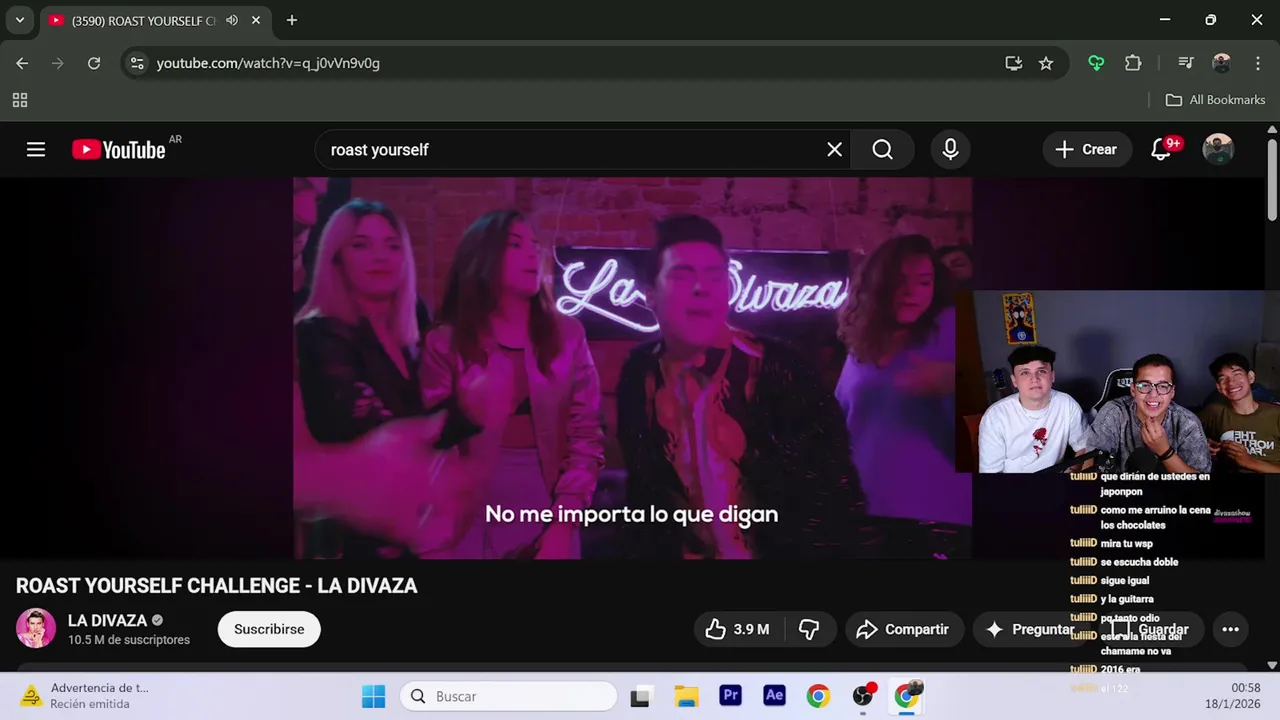Open the first Chrome taskbar icon
1280x720 pixels.
point(818,696)
